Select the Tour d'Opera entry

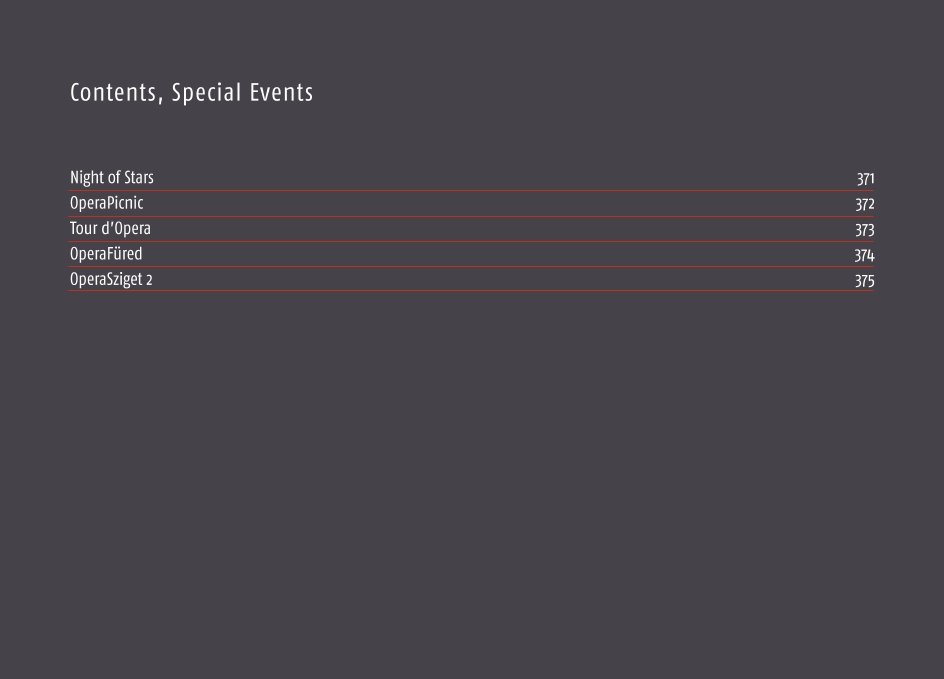coord(110,229)
